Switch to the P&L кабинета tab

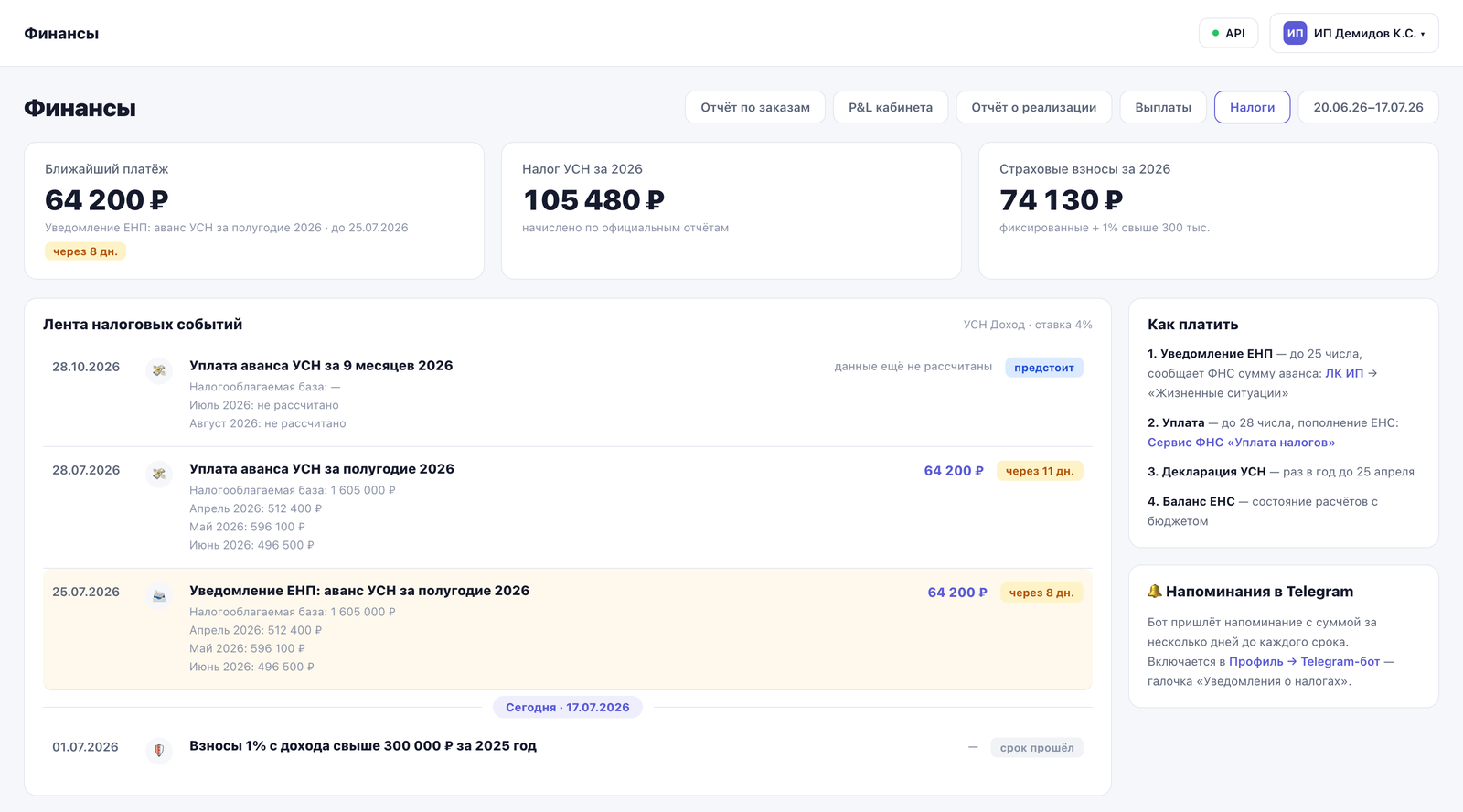pyautogui.click(x=891, y=107)
